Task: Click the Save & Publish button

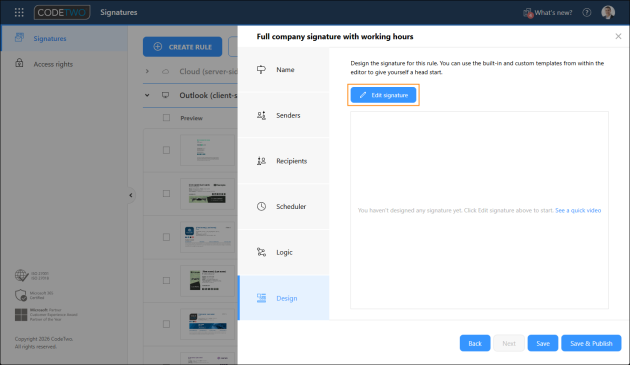Action: click(591, 343)
